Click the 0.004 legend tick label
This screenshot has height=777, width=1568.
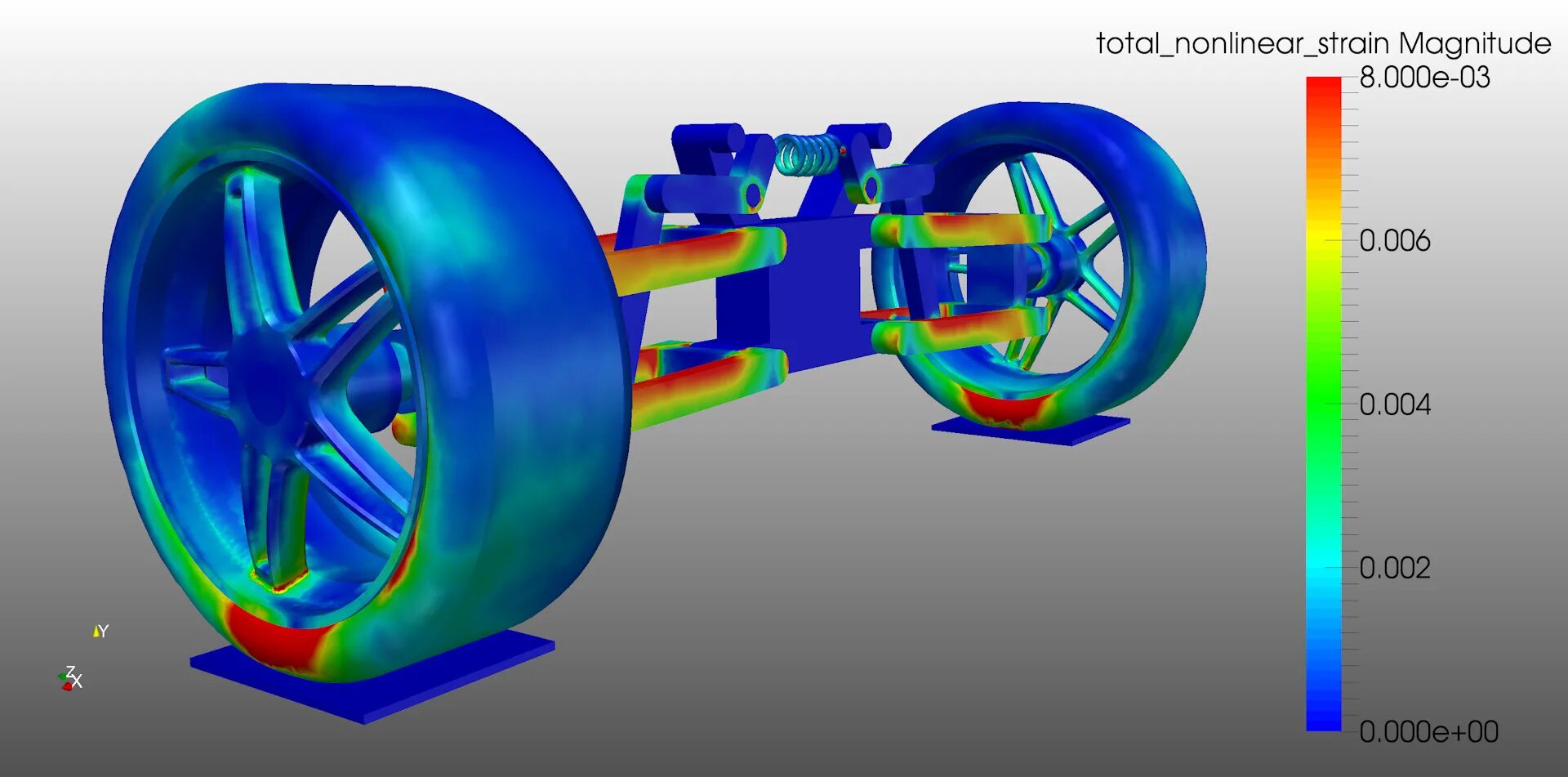coord(1395,404)
